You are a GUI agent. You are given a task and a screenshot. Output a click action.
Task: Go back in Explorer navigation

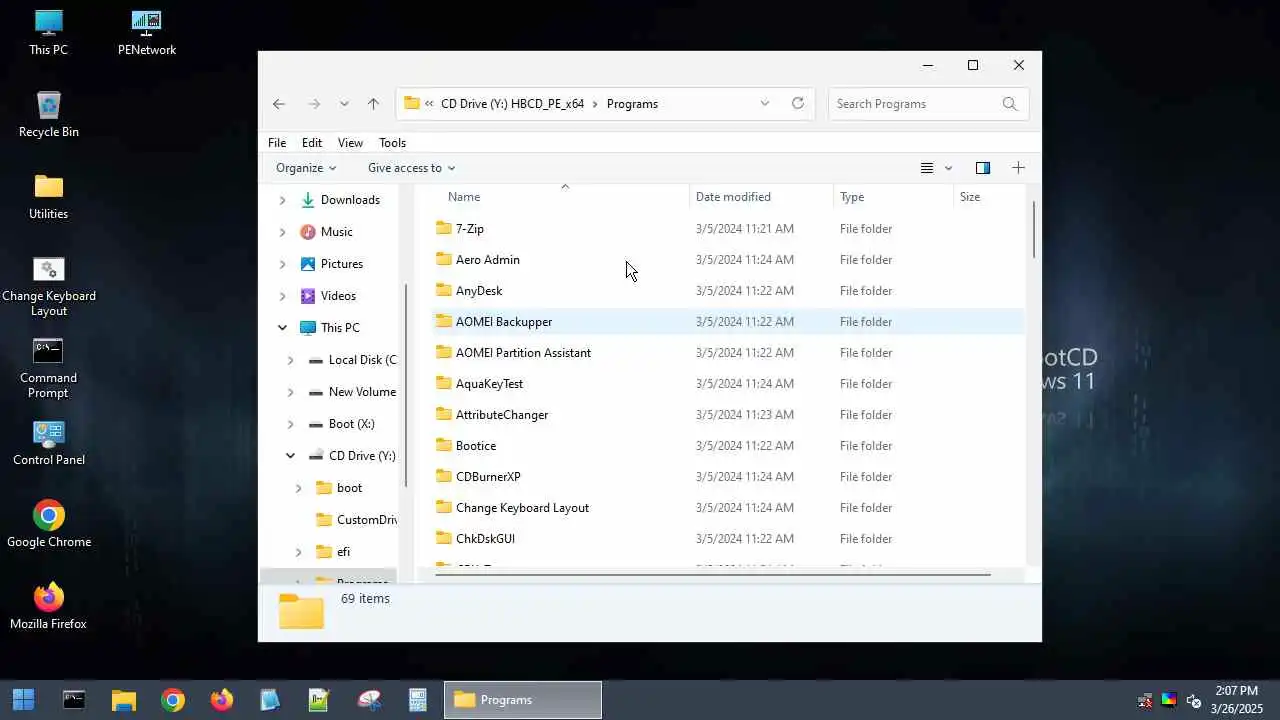(x=279, y=104)
